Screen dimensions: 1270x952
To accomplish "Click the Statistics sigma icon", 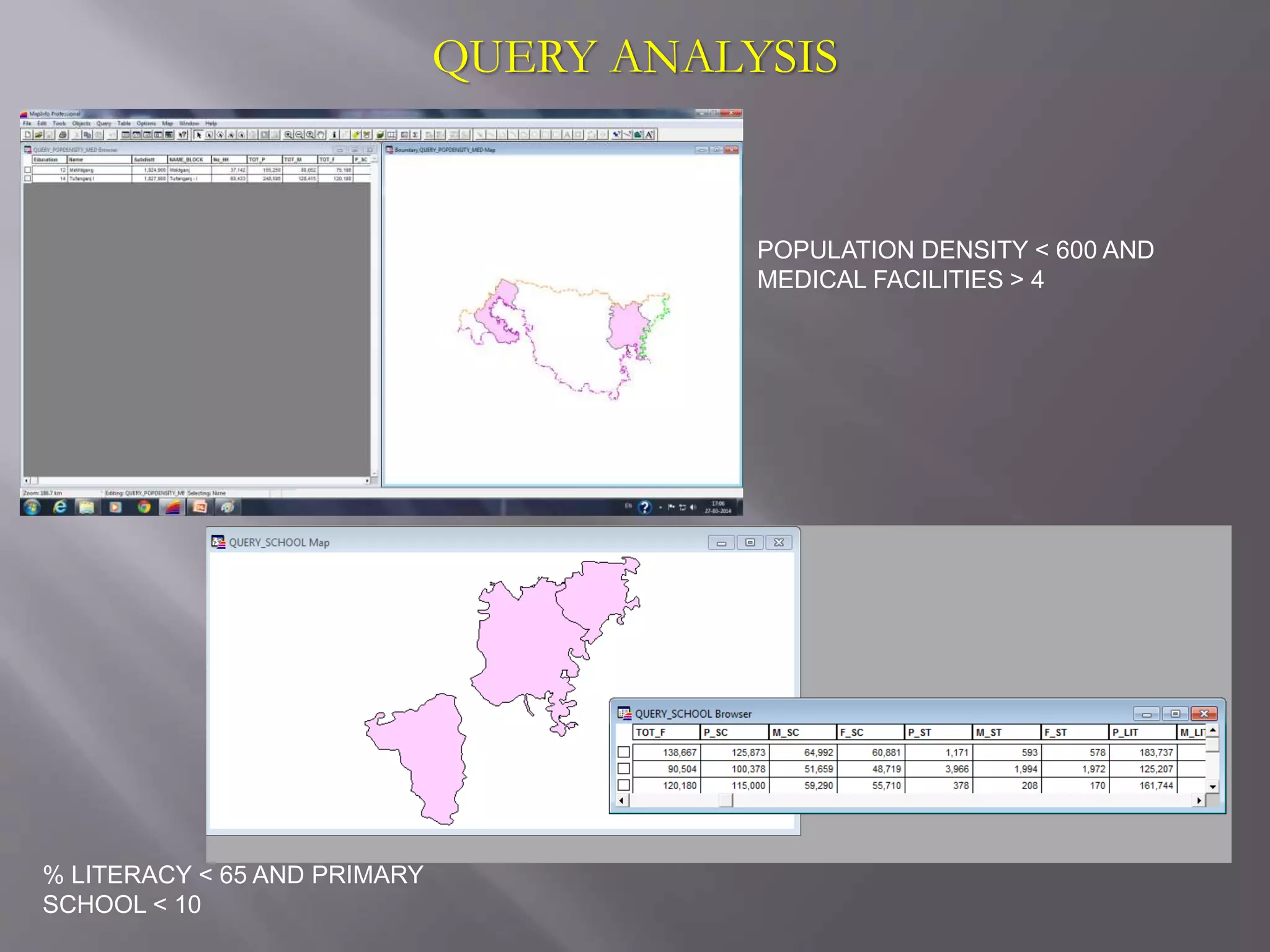I will [x=415, y=134].
